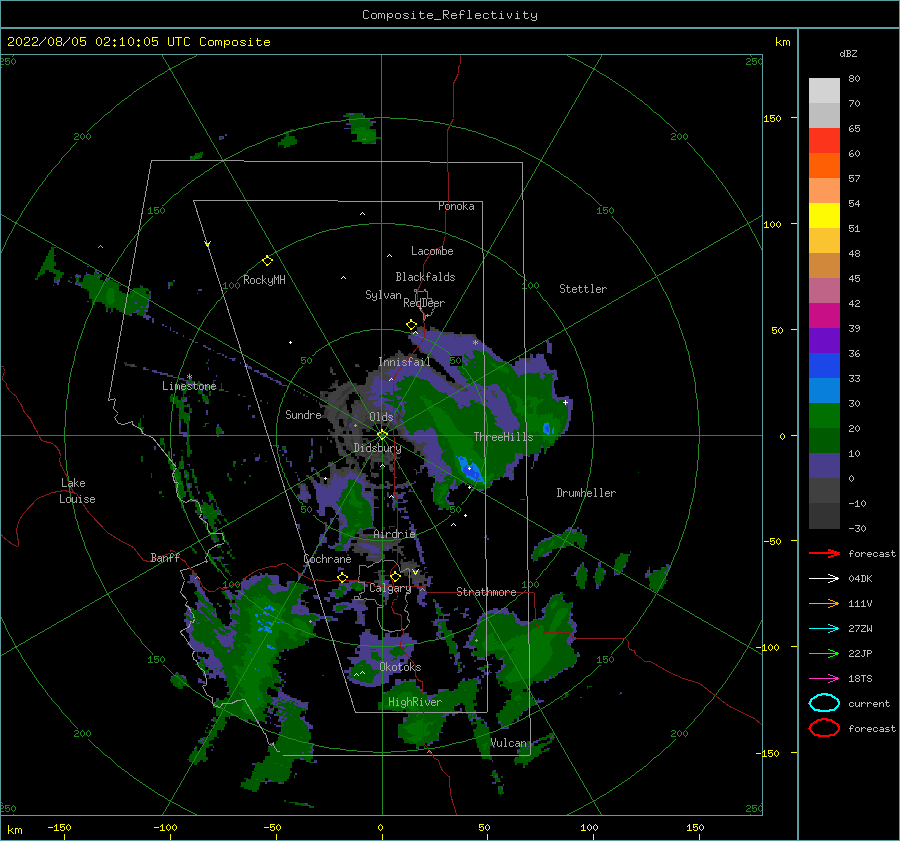
Task: Select the bright yellow swatch in dBZ scale
Action: (x=824, y=215)
